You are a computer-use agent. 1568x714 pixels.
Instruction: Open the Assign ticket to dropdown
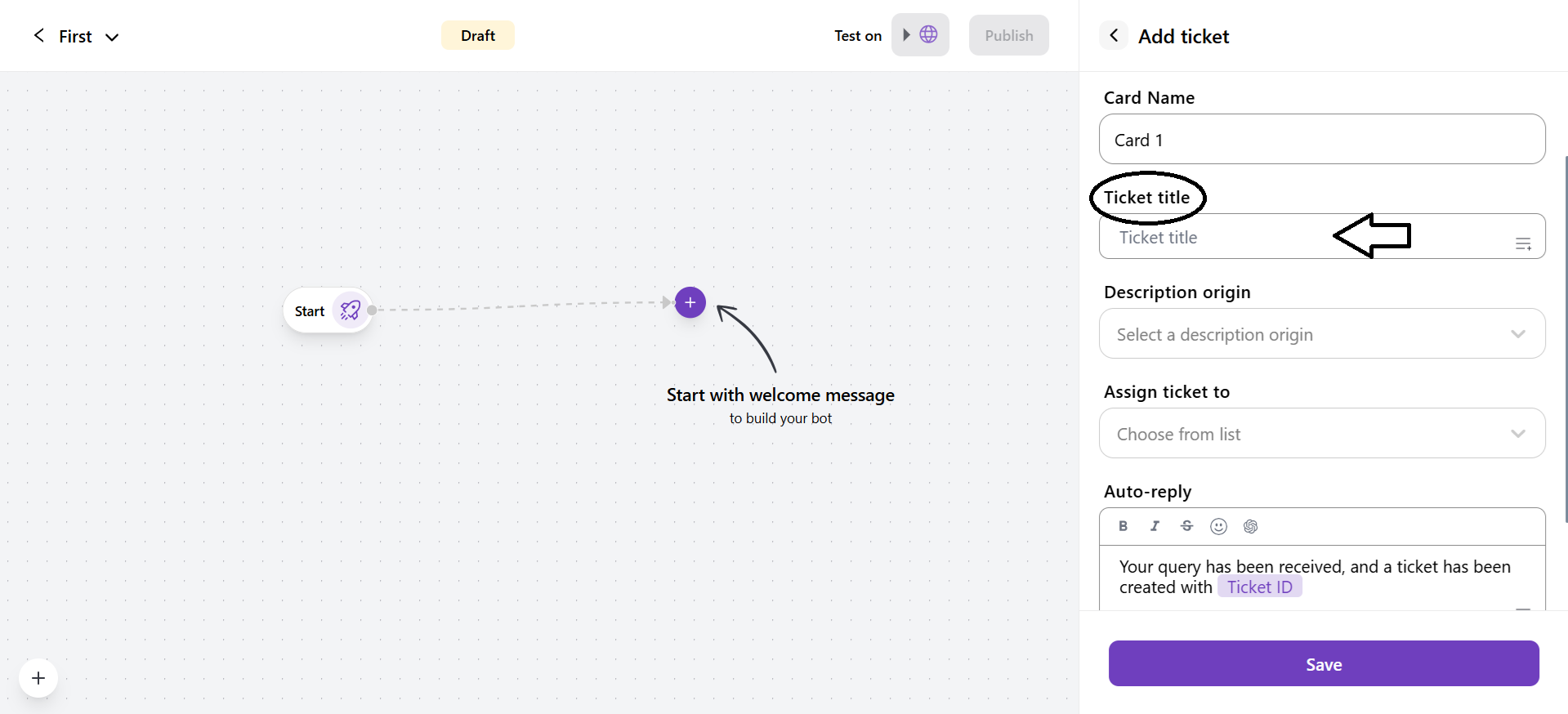pos(1321,434)
